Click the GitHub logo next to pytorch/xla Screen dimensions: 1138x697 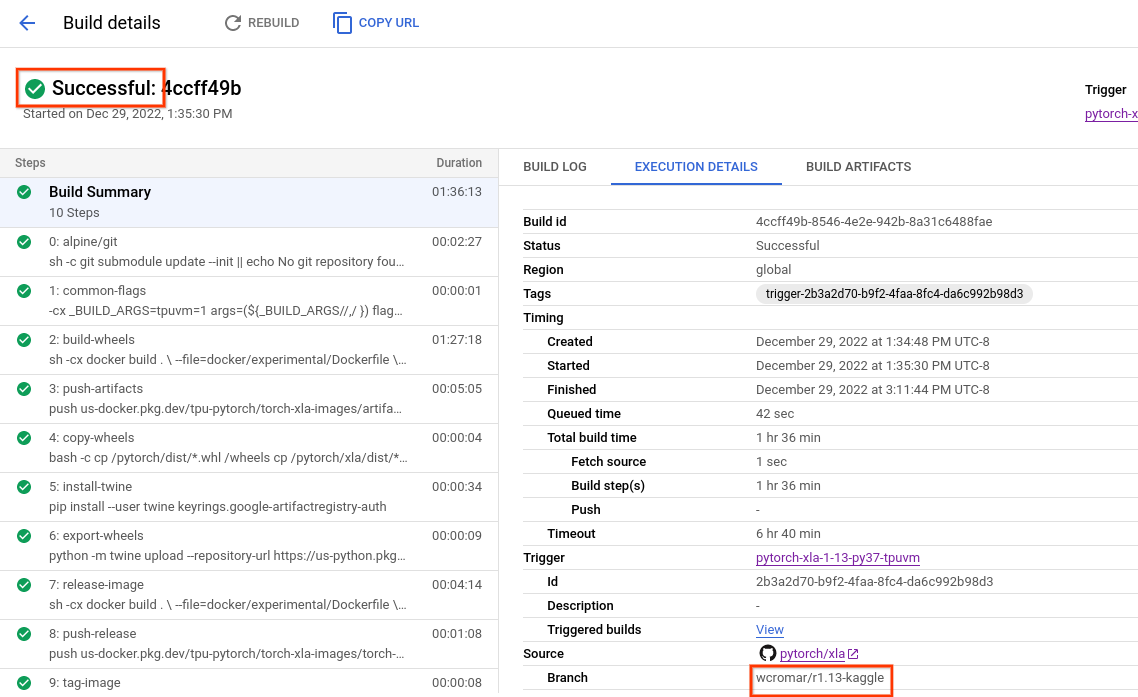767,653
